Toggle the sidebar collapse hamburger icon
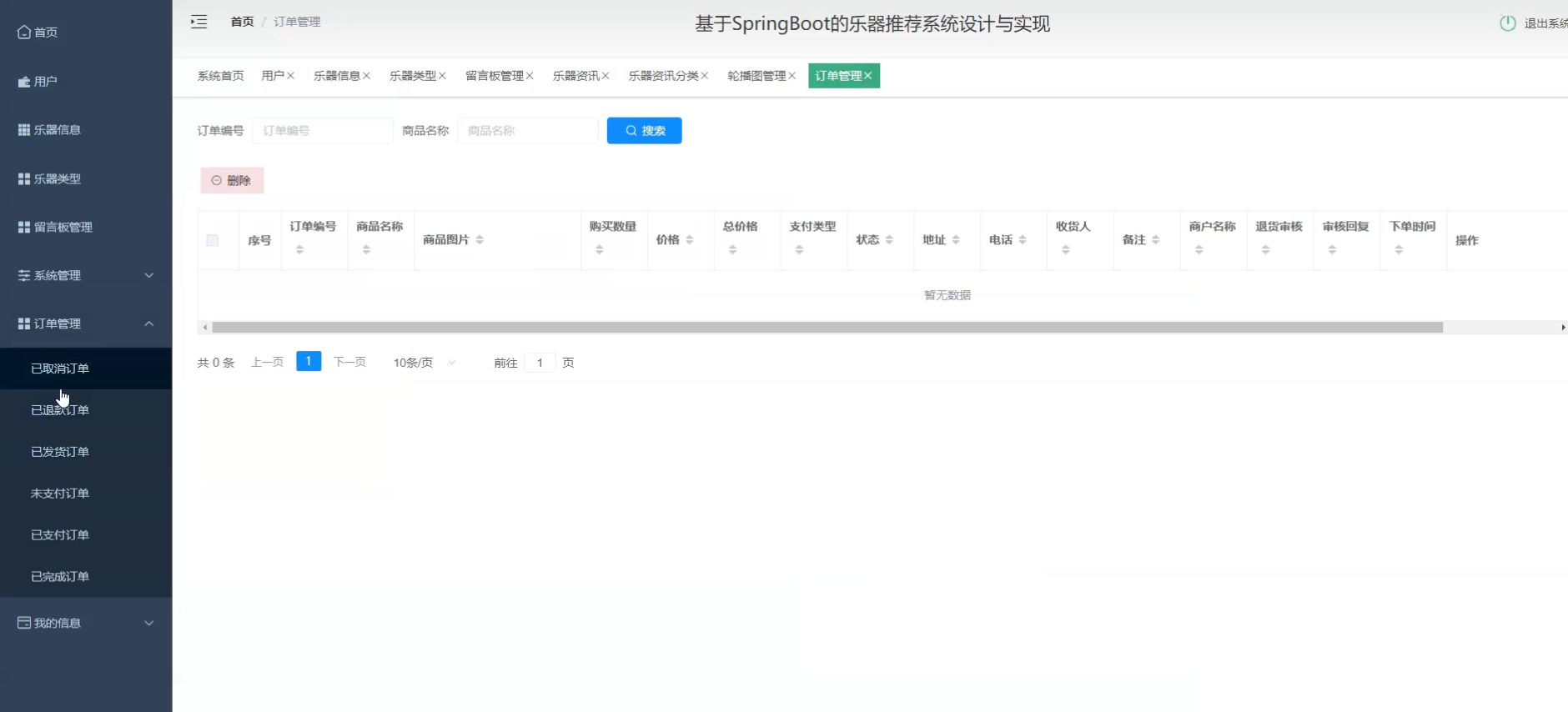This screenshot has width=1568, height=712. [199, 22]
